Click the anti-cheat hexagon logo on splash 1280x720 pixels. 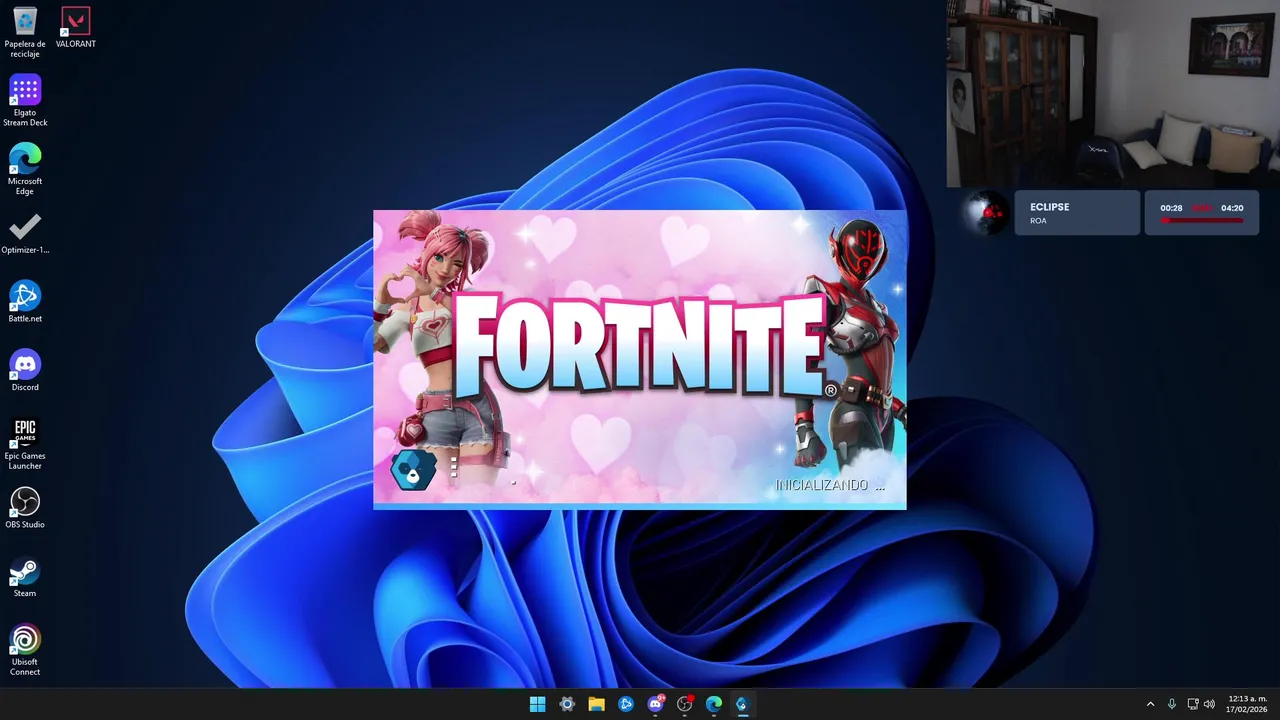[x=412, y=470]
